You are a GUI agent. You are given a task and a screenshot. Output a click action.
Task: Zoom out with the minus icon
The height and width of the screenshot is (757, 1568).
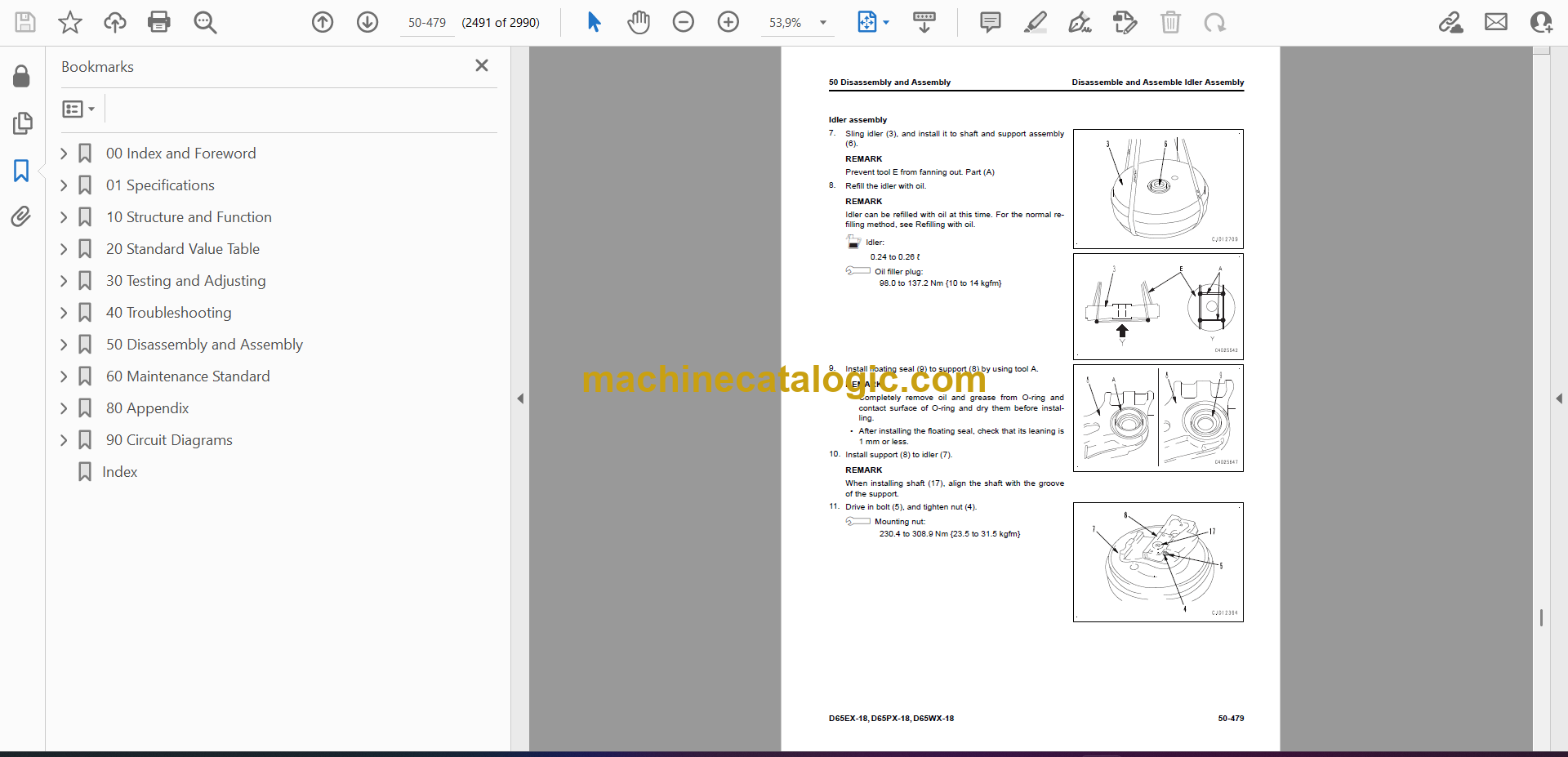(x=684, y=22)
